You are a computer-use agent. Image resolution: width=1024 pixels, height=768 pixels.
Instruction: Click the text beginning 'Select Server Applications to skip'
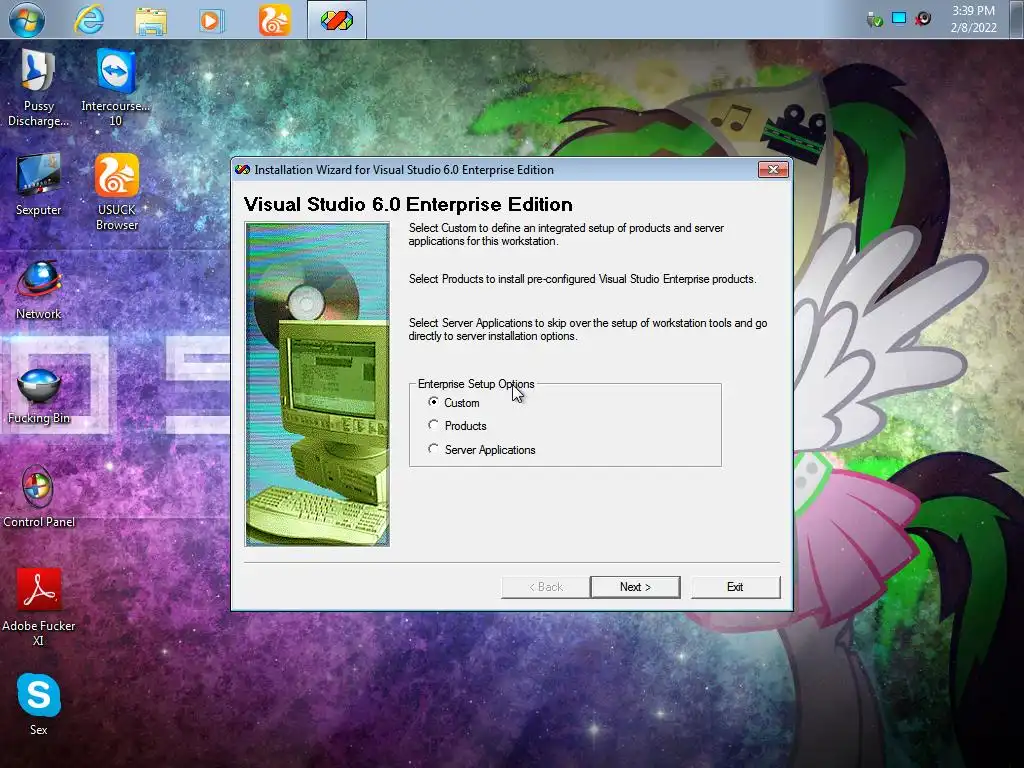588,329
